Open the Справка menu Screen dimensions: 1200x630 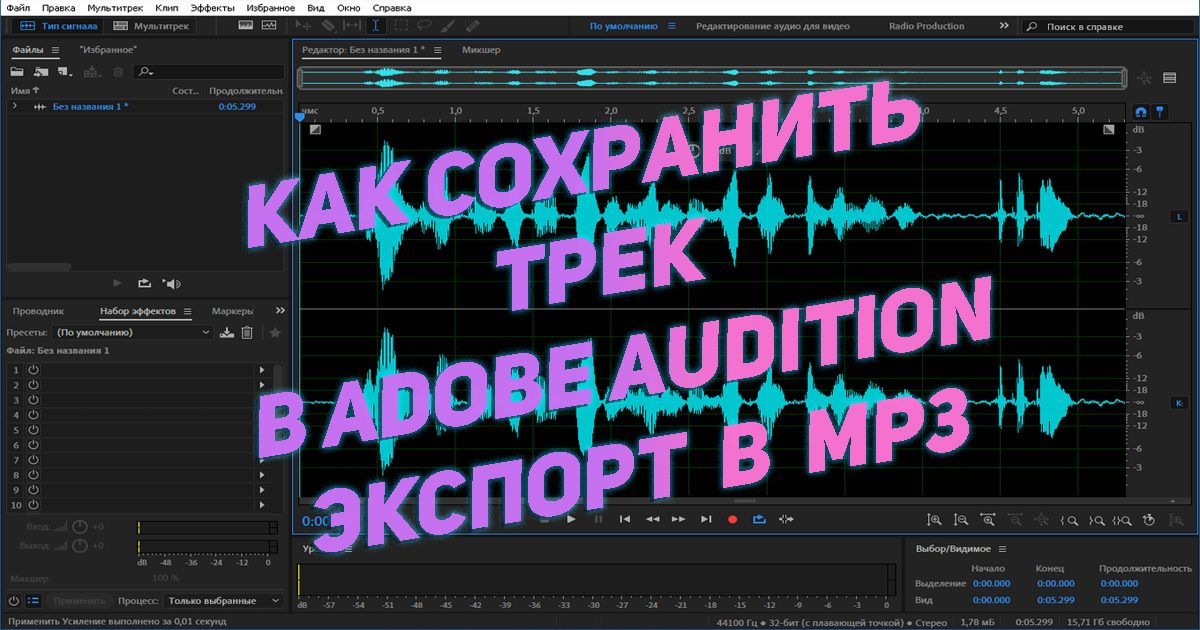[x=392, y=7]
